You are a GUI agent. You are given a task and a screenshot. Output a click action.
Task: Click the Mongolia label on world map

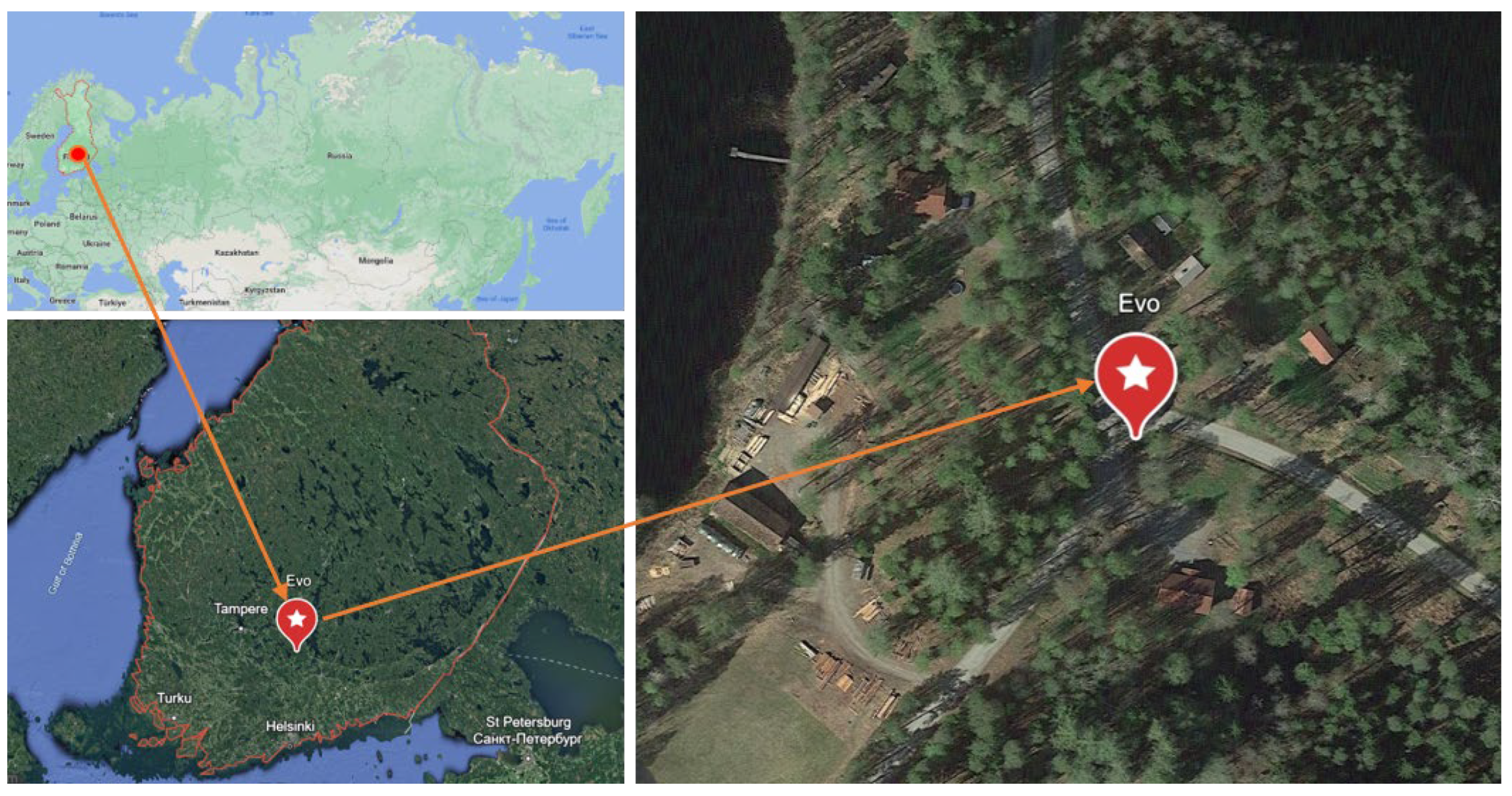(x=376, y=261)
